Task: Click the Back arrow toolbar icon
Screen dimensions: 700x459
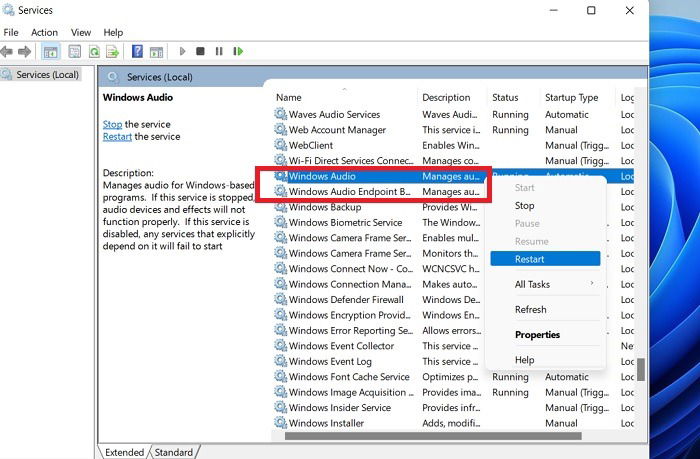Action: pos(6,51)
